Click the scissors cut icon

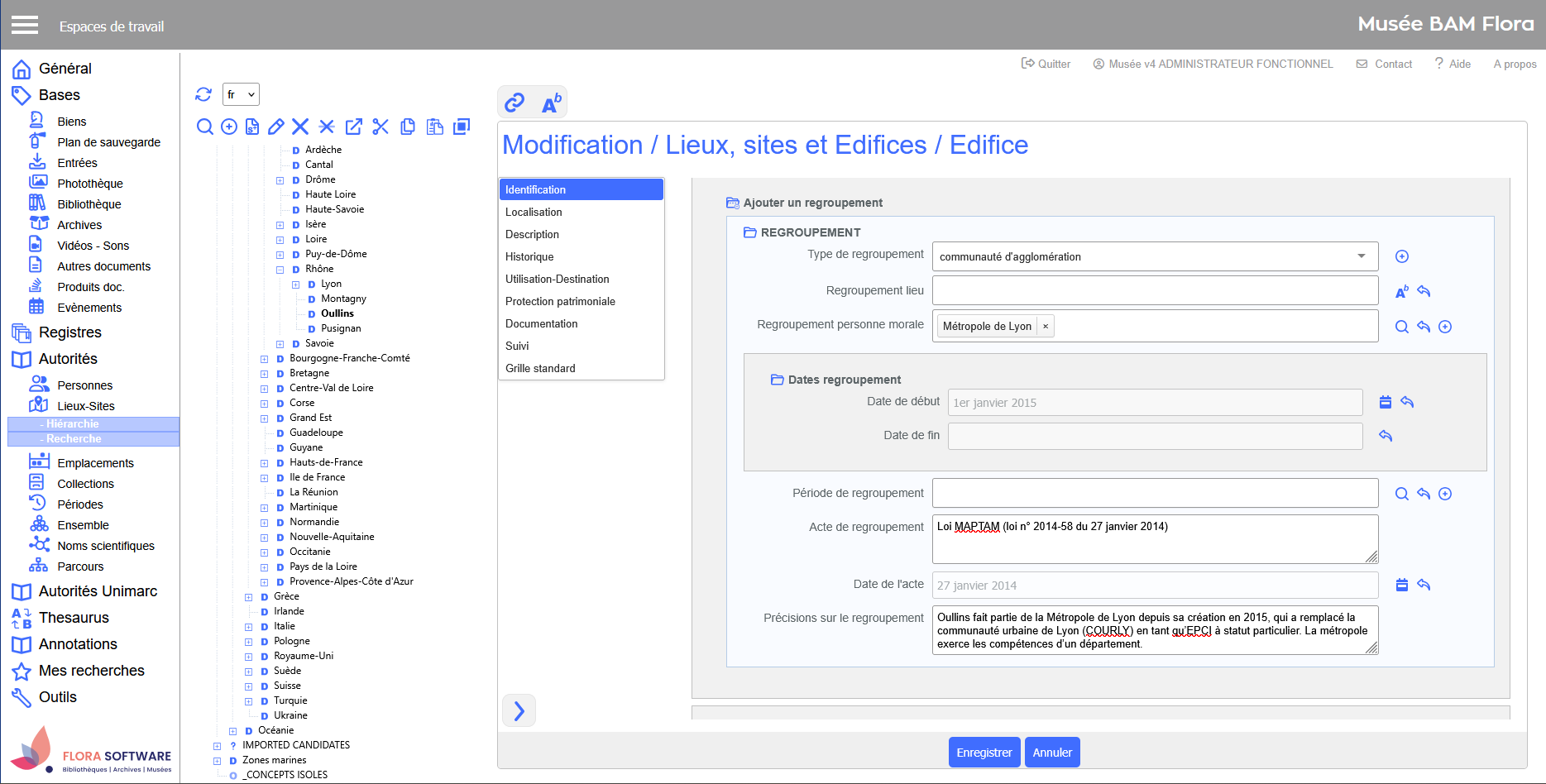pos(381,127)
